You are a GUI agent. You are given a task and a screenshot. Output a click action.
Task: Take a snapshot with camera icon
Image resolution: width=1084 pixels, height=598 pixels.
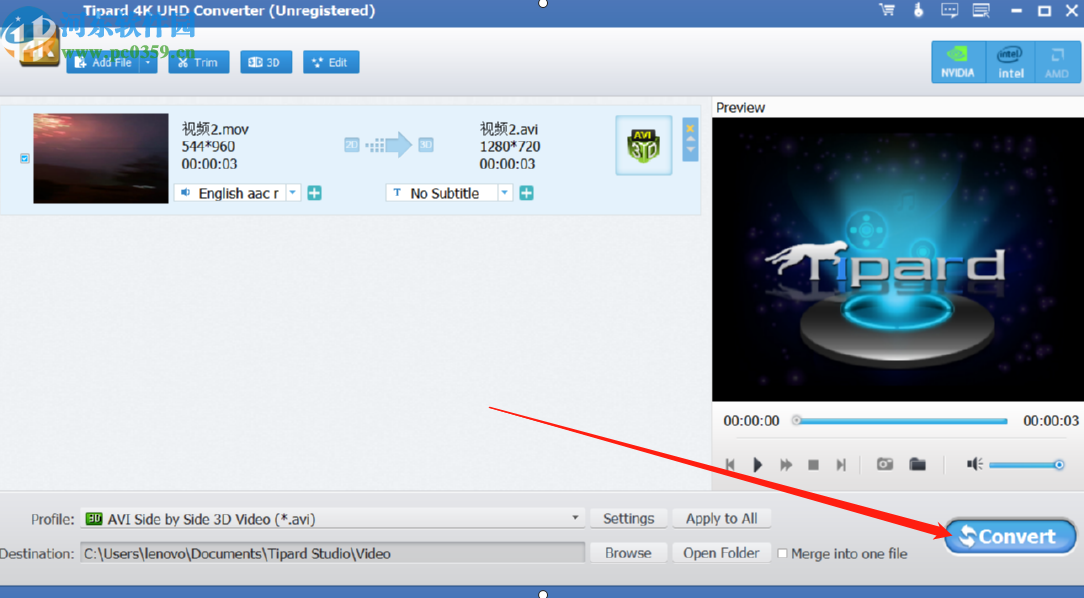click(885, 464)
